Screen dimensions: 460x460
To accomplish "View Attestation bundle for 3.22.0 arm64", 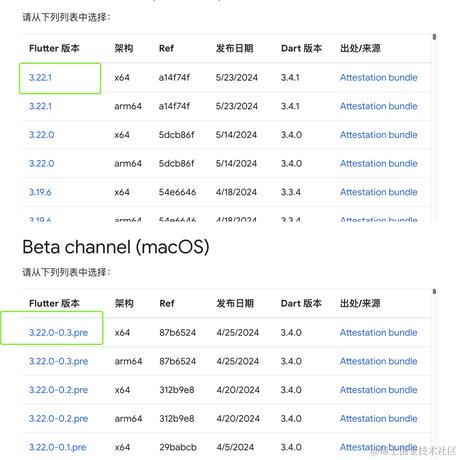I will pyautogui.click(x=379, y=164).
